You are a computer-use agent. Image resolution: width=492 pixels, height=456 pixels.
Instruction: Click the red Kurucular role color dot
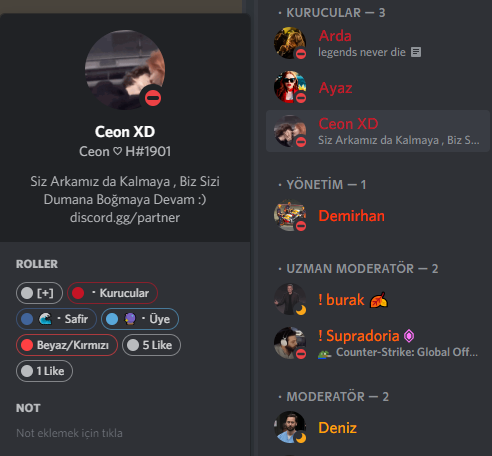(78, 293)
